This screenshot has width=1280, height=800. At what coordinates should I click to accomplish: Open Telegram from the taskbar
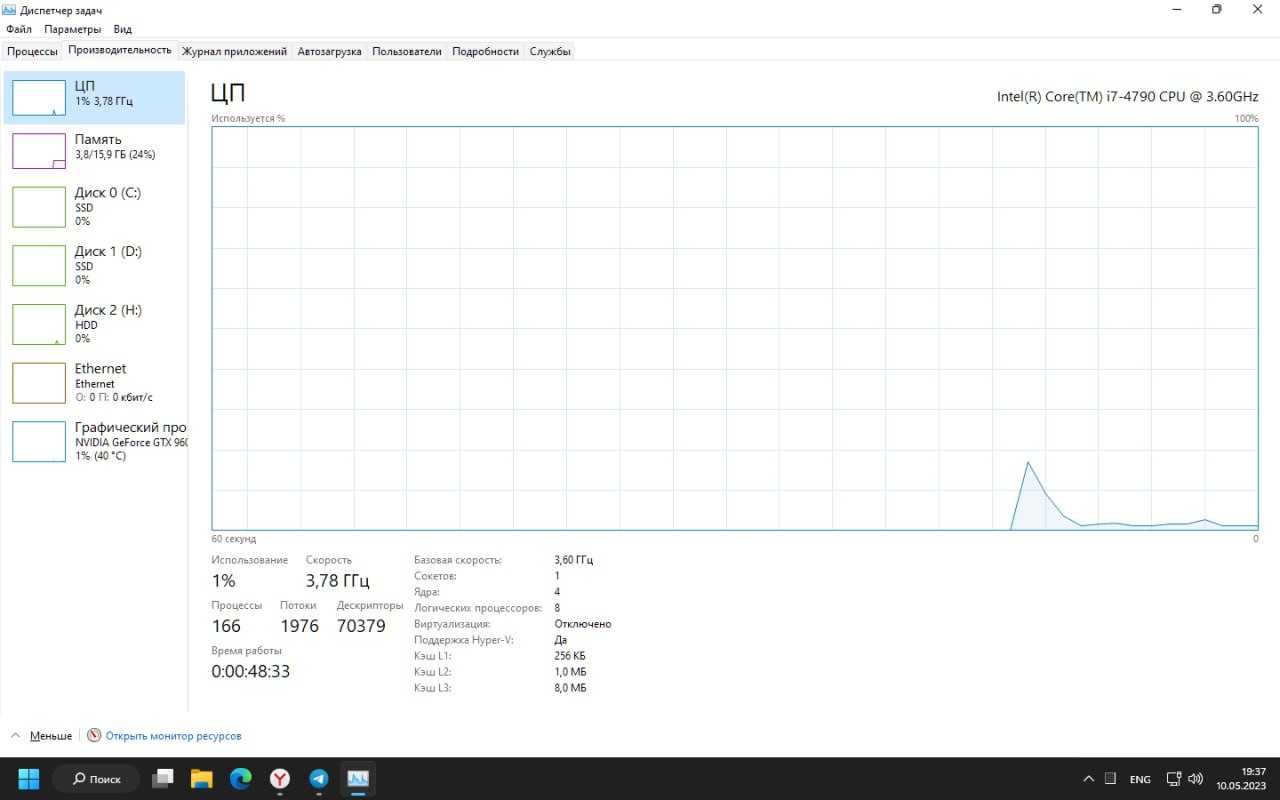[x=319, y=778]
